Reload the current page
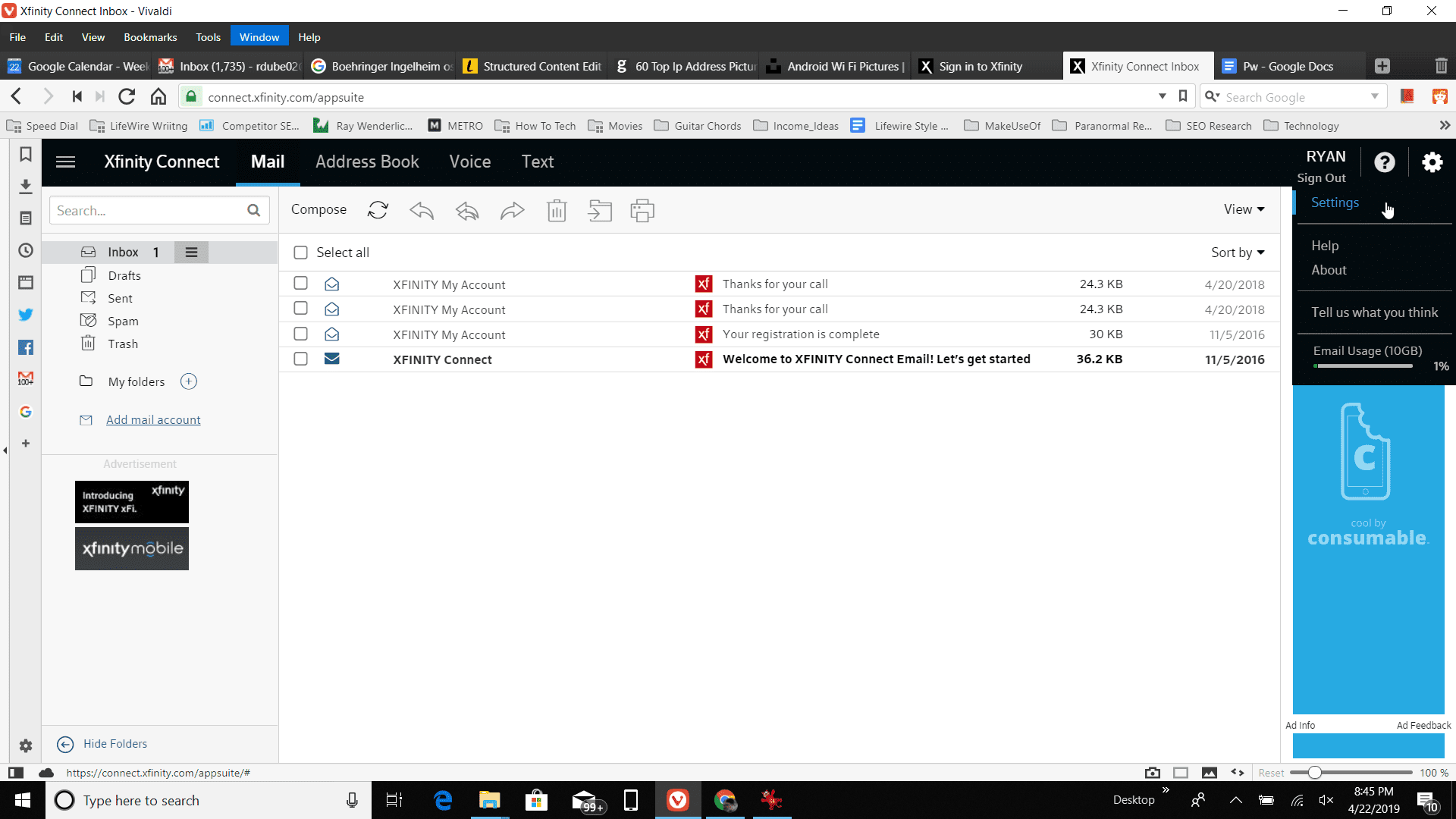This screenshot has height=819, width=1456. [127, 96]
